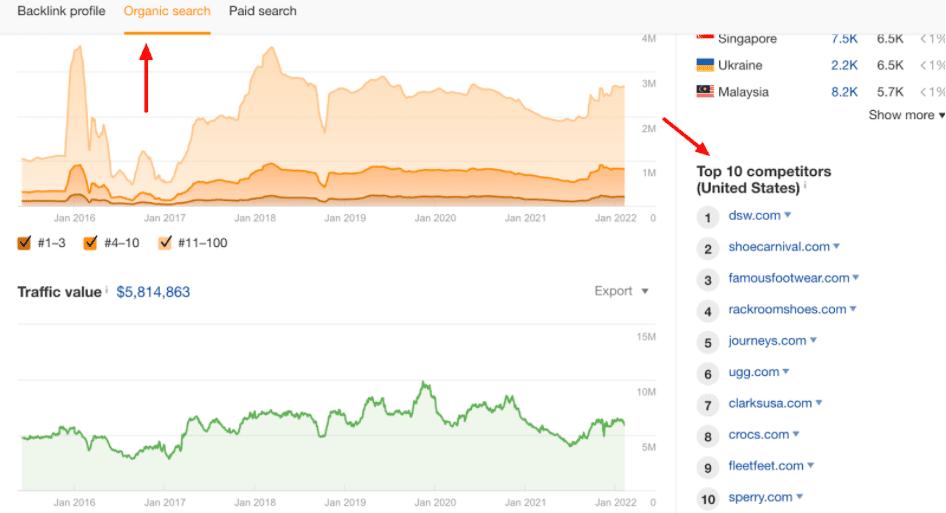946x513 pixels.
Task: Expand dropdown arrow next to journeys.com
Action: coord(813,340)
